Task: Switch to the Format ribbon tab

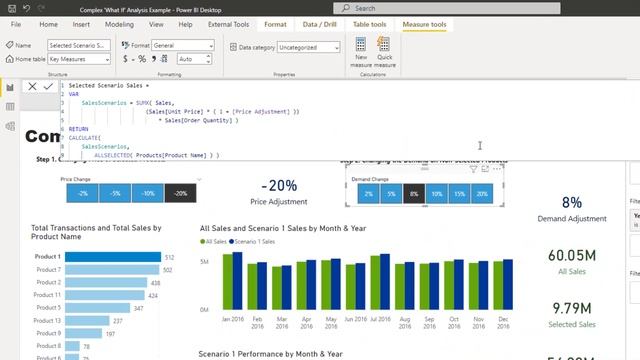Action: tap(275, 24)
